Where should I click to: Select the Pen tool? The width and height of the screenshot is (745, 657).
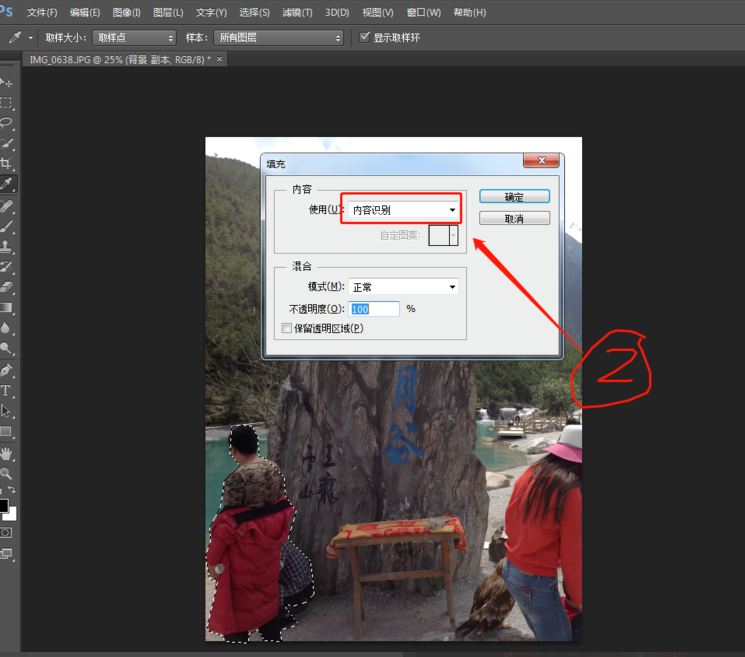coord(6,370)
